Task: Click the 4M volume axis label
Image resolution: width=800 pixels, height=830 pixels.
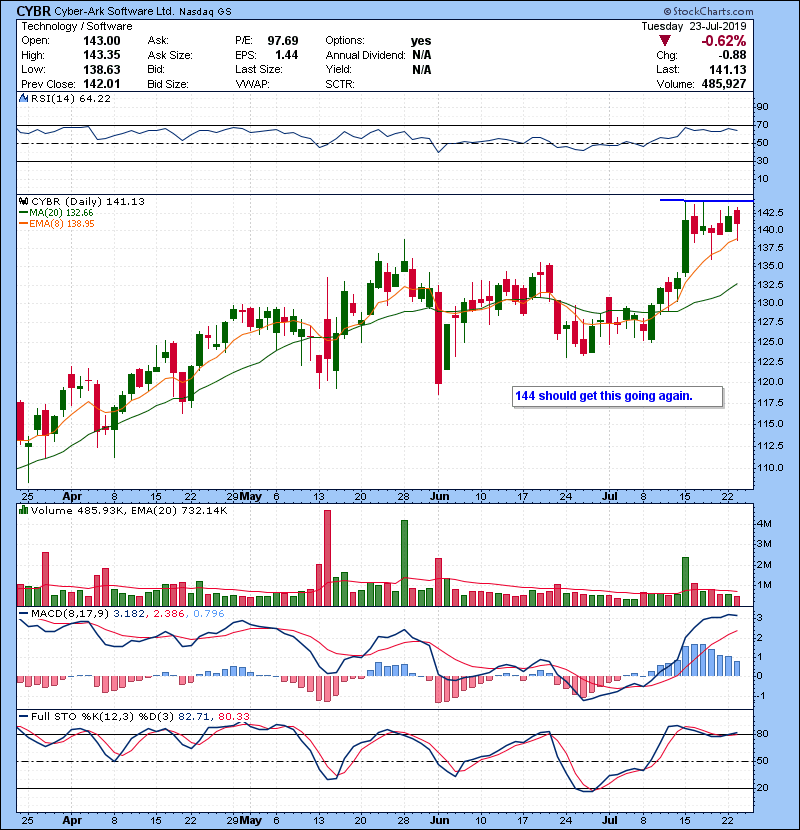Action: (x=765, y=524)
